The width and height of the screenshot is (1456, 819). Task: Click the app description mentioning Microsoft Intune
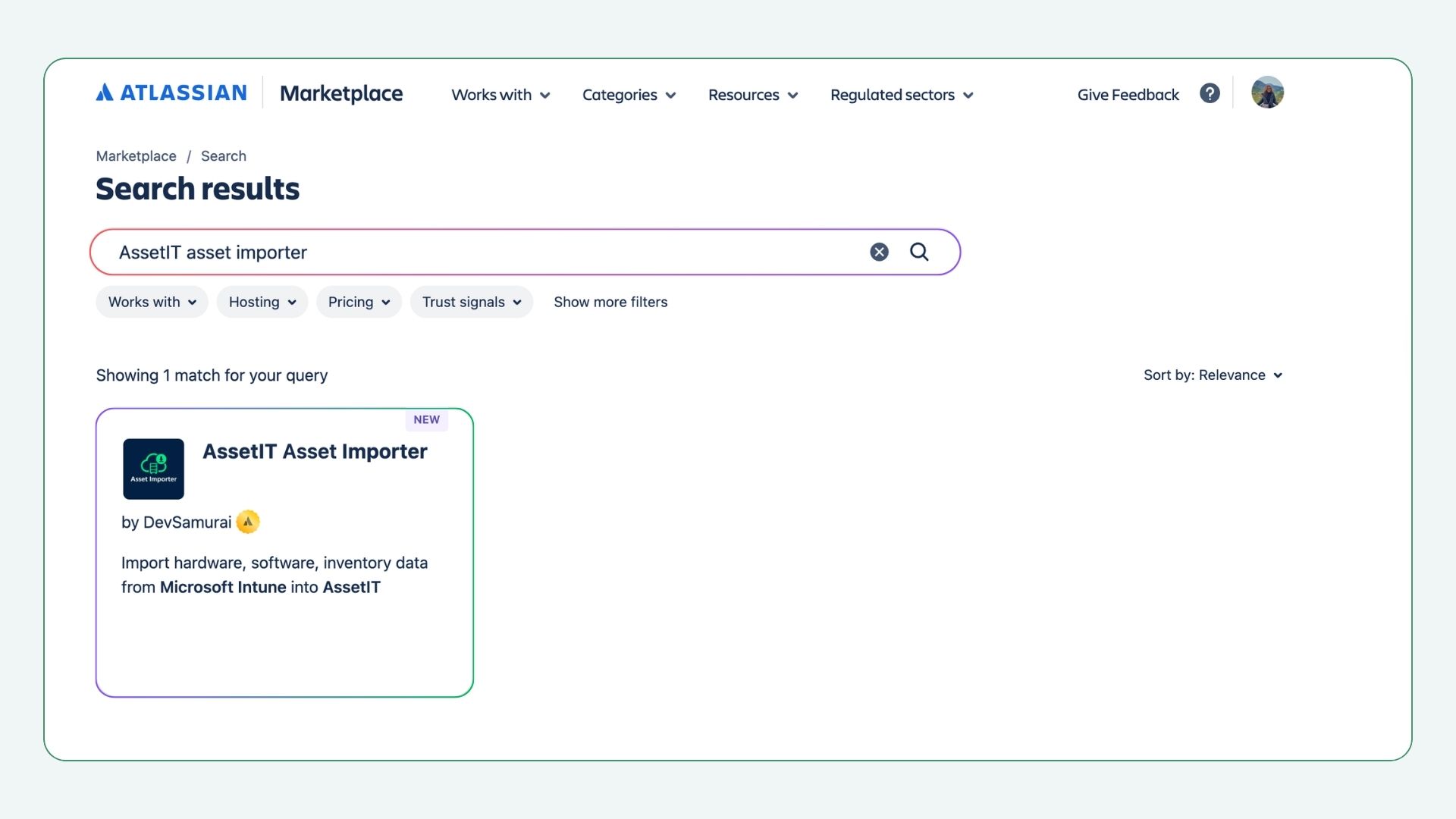(x=275, y=575)
